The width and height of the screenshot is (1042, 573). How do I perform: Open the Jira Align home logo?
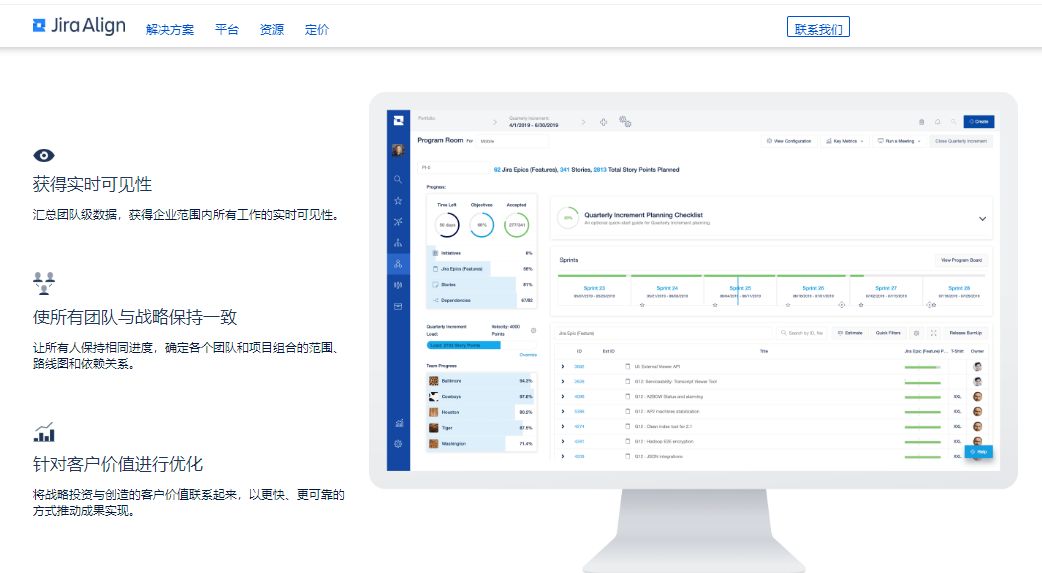[x=79, y=26]
